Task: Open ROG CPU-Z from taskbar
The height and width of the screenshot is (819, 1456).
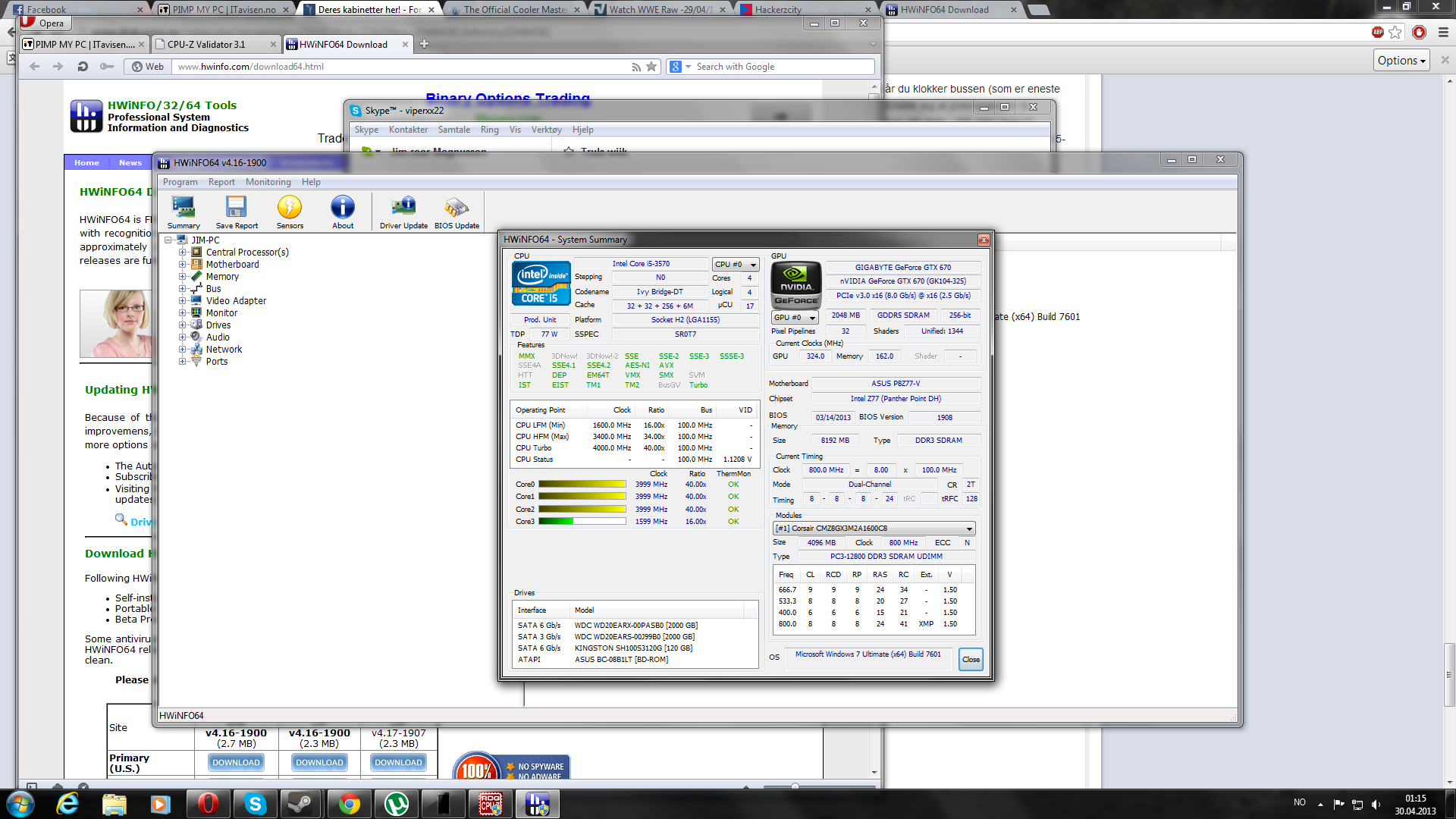Action: (x=491, y=804)
